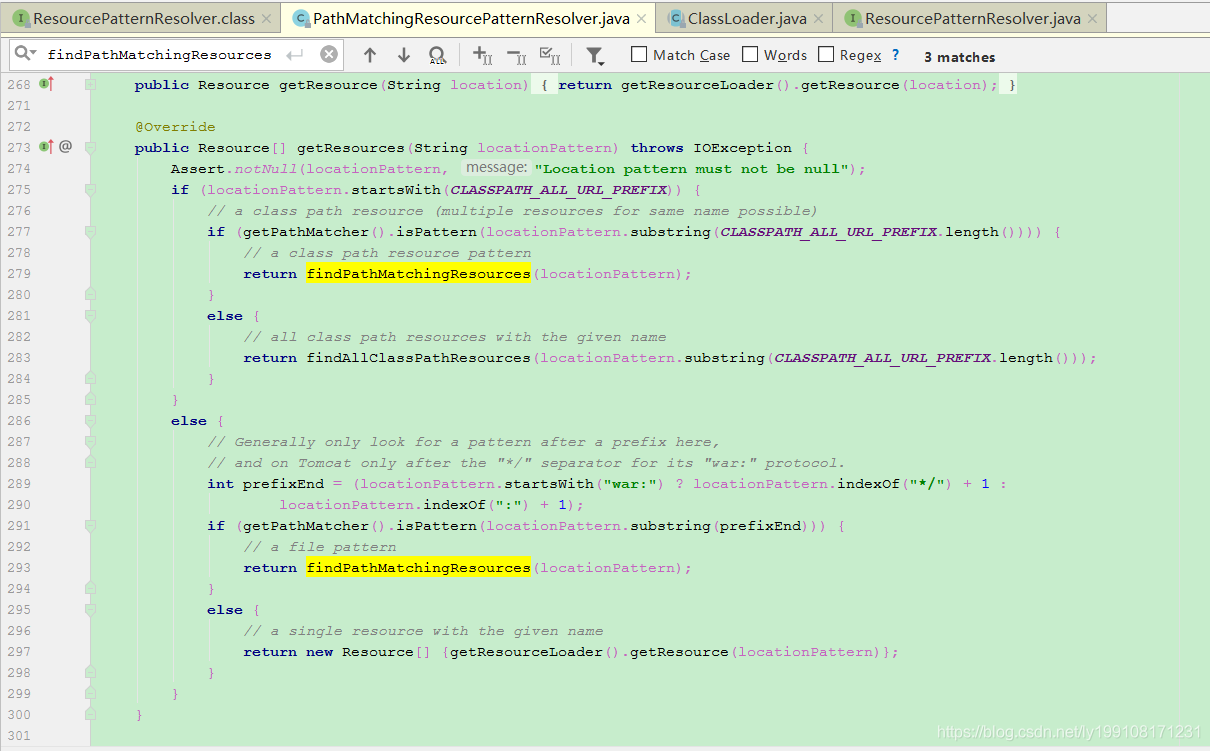Click the @ annotation gutter icon on line 273
This screenshot has height=751, width=1210.
coord(66,147)
